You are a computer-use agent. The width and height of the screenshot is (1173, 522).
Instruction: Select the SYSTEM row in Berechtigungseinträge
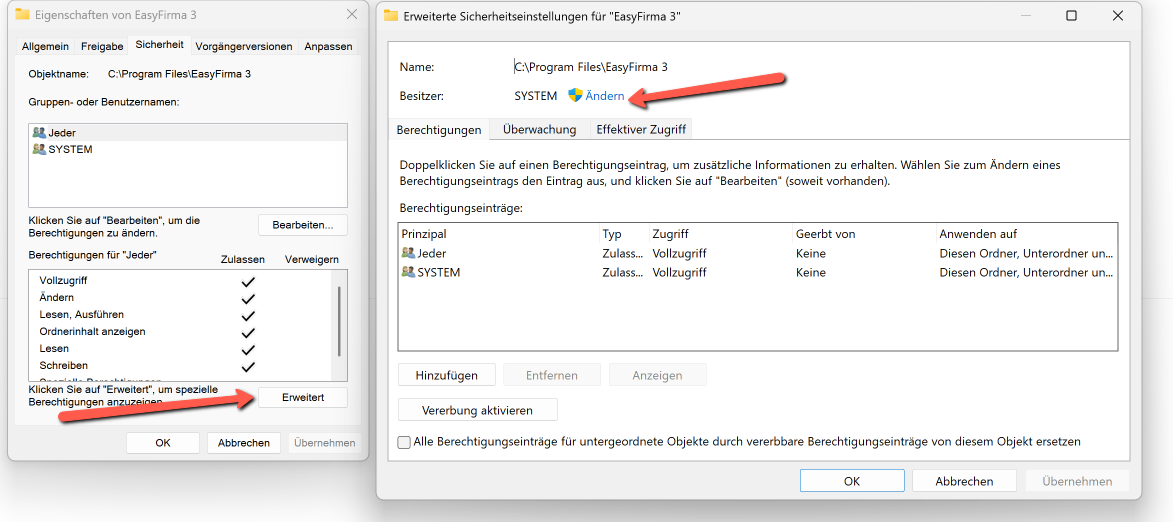[757, 272]
